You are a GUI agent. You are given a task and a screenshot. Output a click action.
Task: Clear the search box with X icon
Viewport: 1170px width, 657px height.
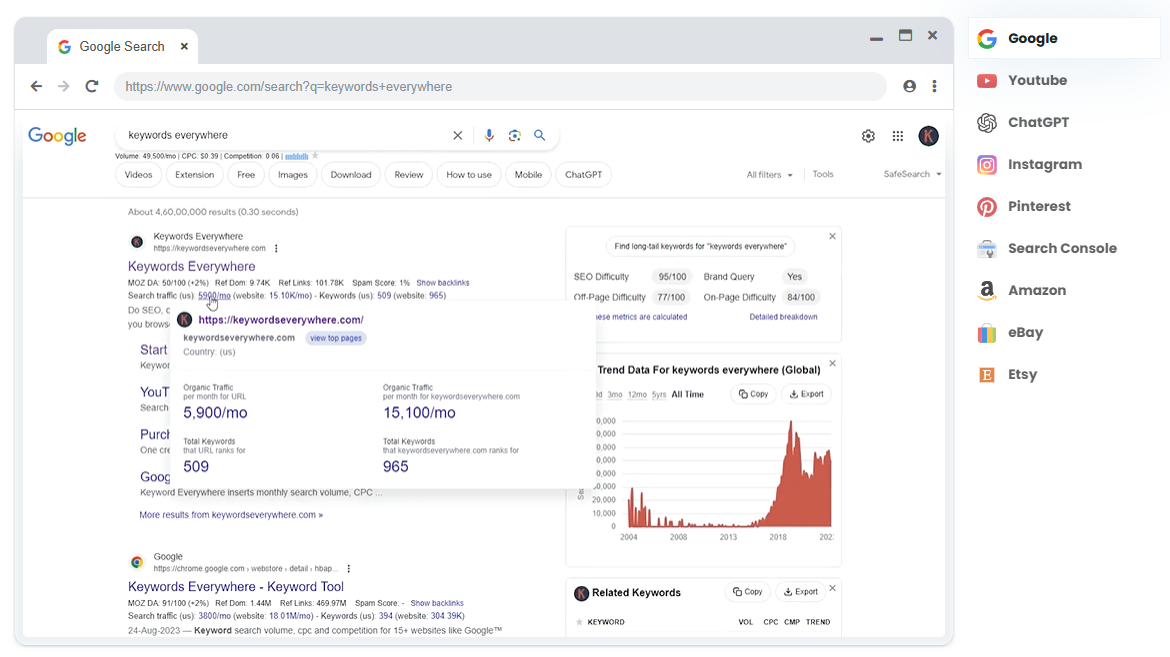pyautogui.click(x=457, y=135)
